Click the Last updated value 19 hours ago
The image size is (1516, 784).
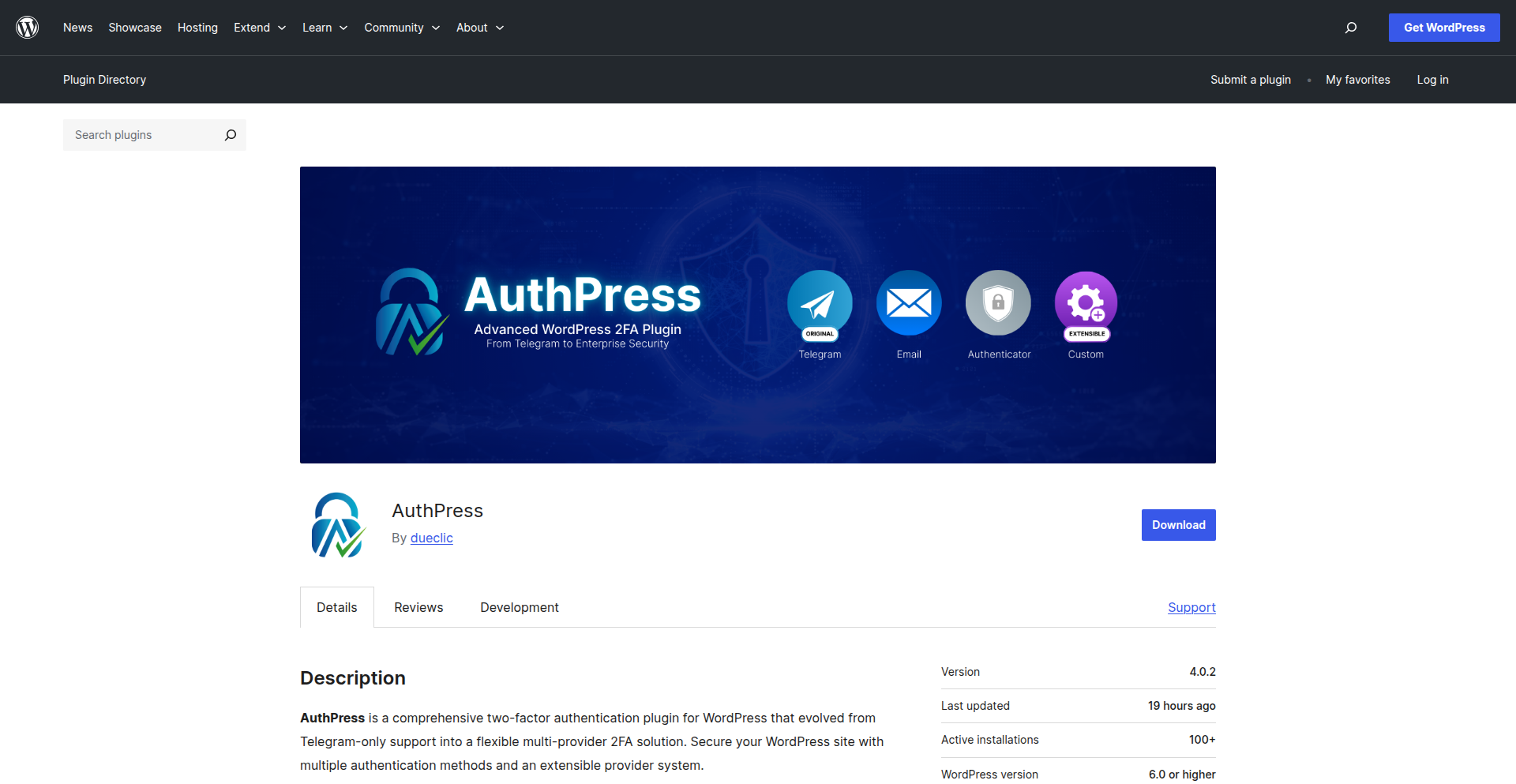pos(1182,706)
